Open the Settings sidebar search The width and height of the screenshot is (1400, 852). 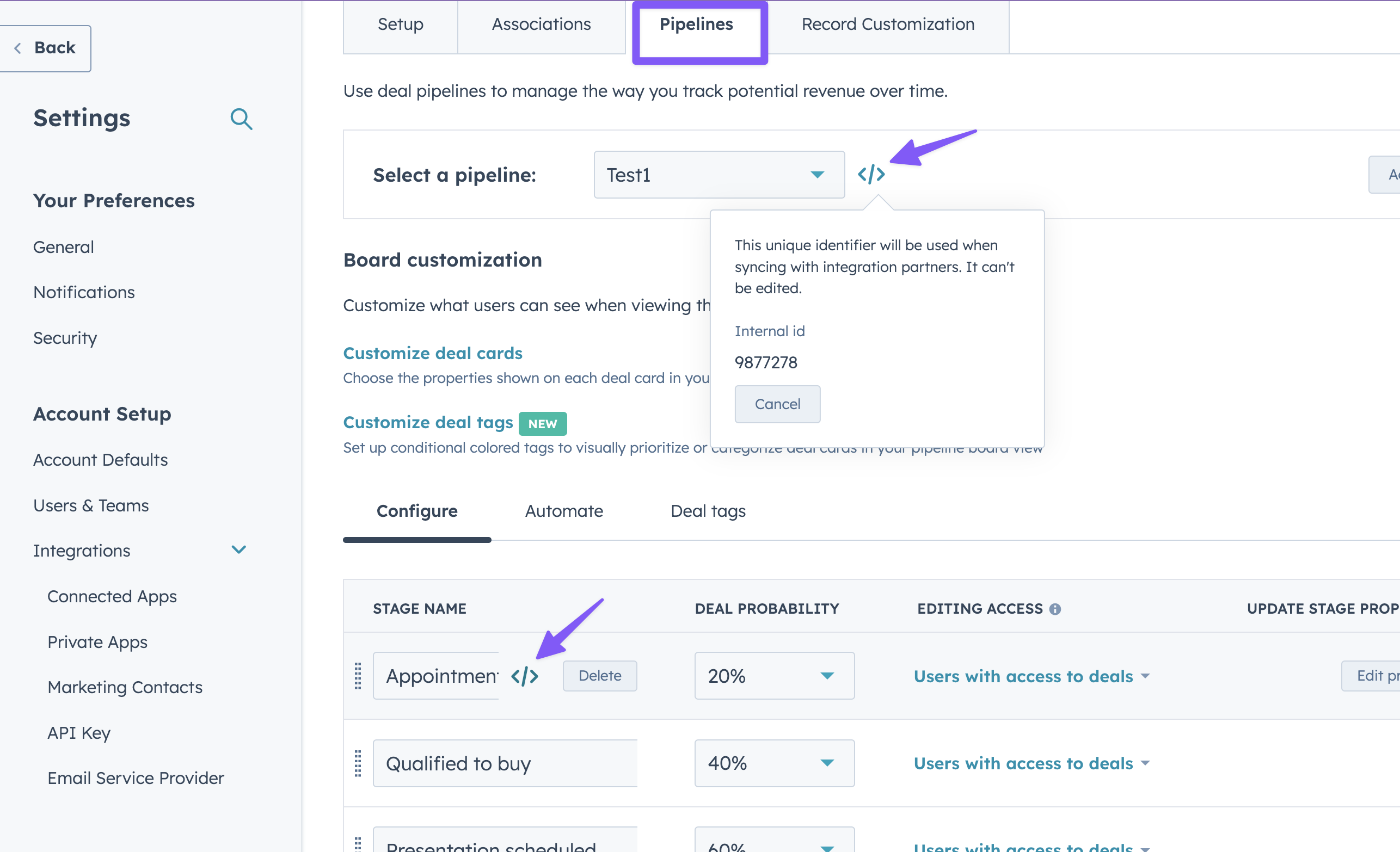pos(242,119)
